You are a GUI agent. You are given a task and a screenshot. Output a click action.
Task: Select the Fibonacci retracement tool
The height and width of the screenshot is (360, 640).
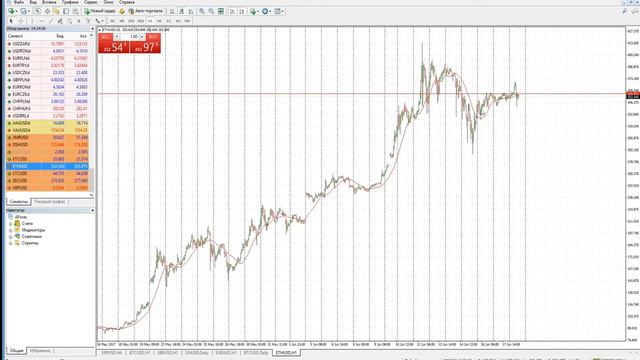(70, 21)
